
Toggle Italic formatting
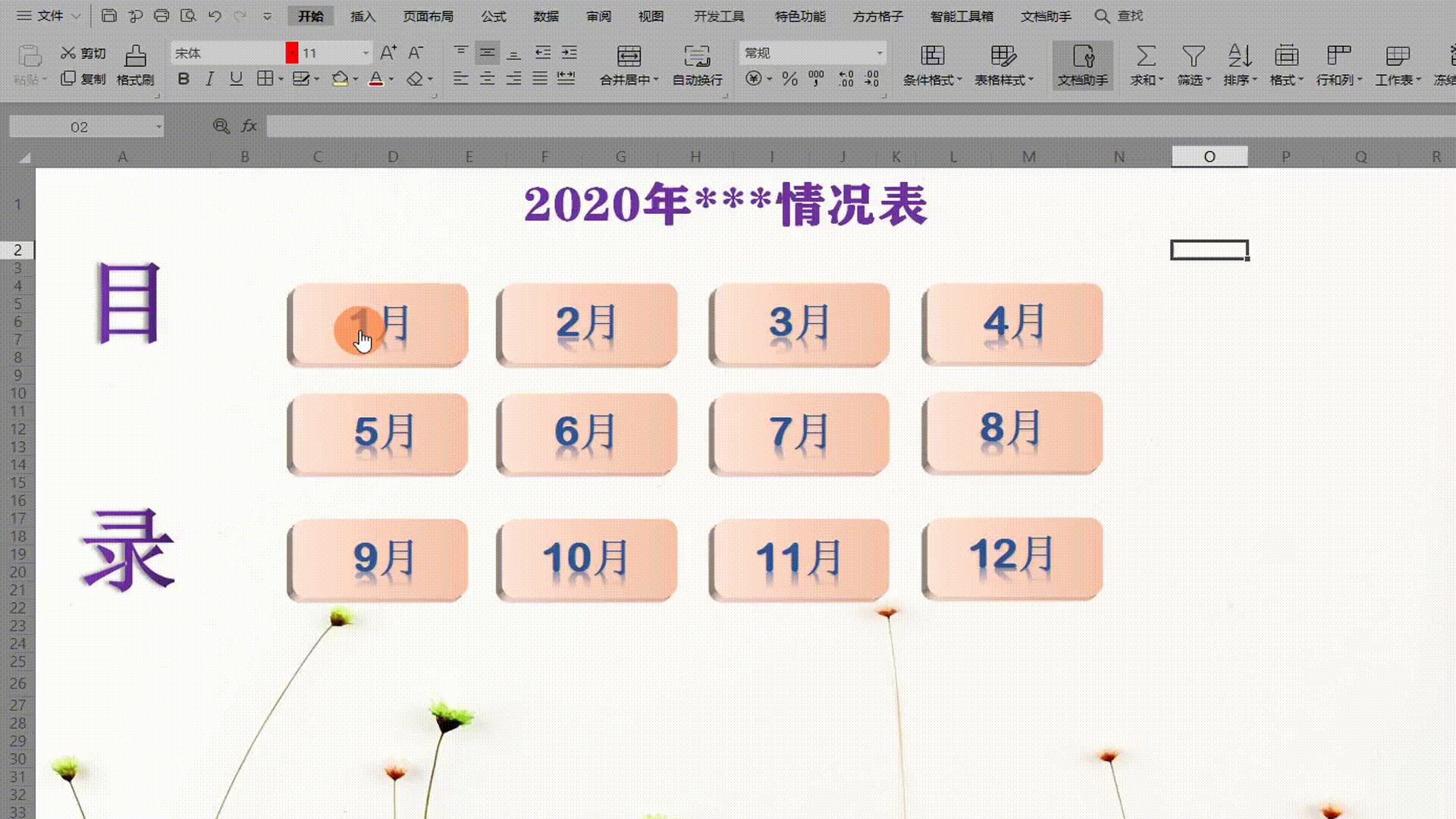coord(210,79)
